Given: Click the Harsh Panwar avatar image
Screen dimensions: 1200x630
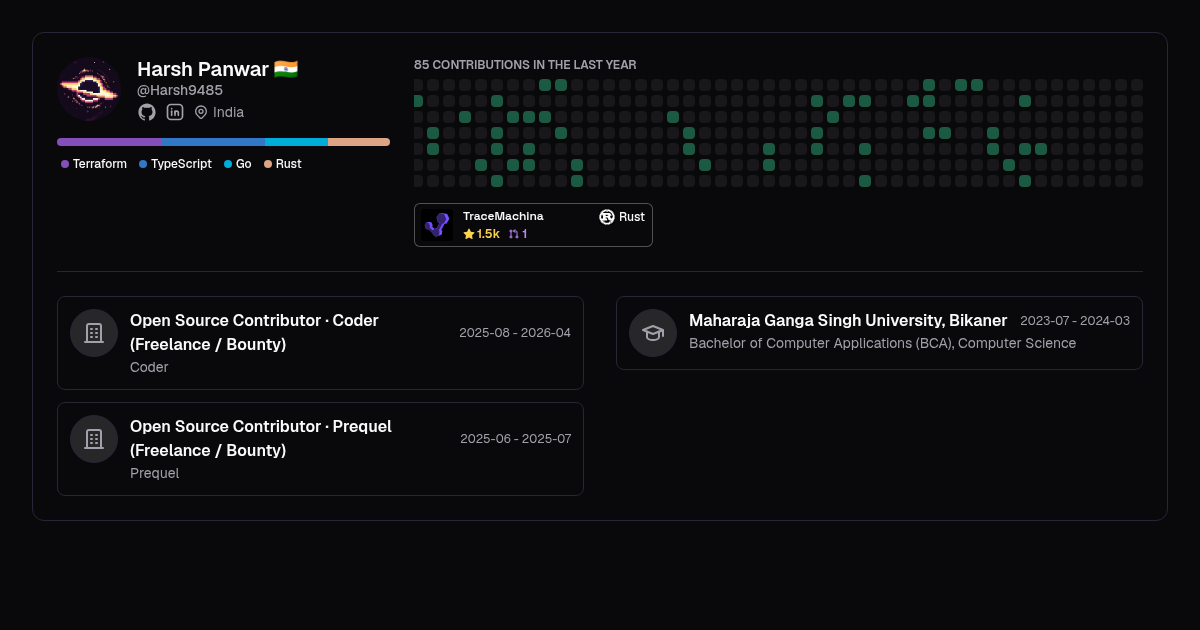Looking at the screenshot, I should [89, 89].
